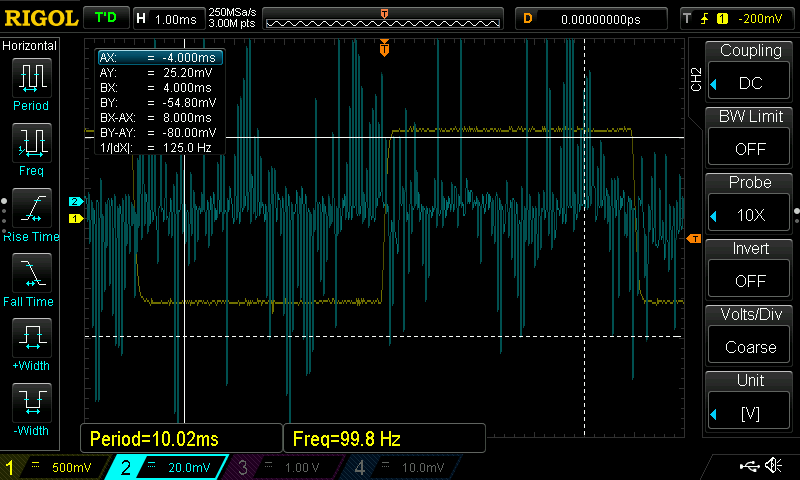Click the 3.00M pts memory depth text
The width and height of the screenshot is (800, 480).
click(x=232, y=23)
